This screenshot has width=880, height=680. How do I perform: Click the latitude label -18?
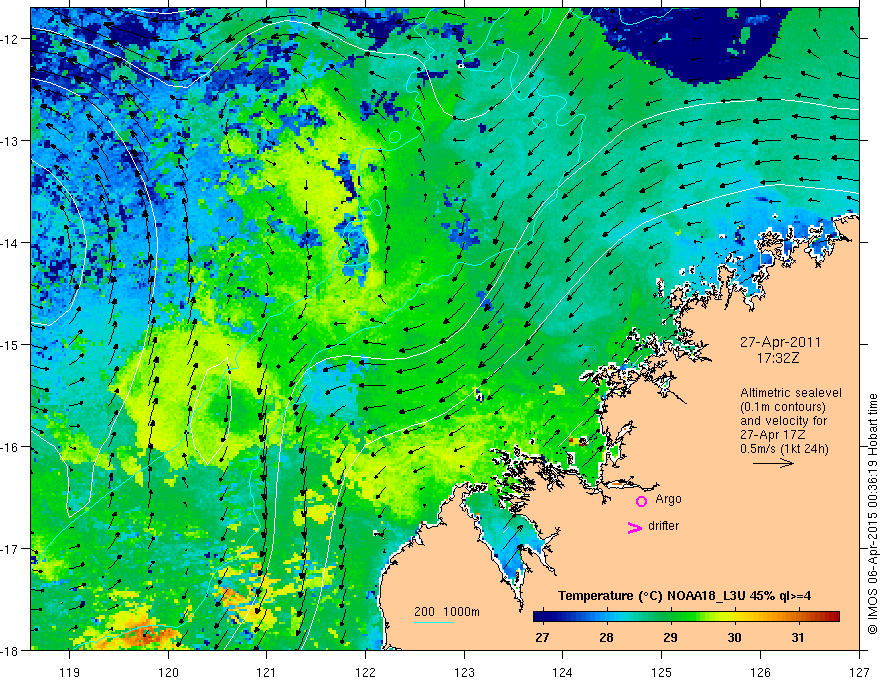[x=9, y=650]
